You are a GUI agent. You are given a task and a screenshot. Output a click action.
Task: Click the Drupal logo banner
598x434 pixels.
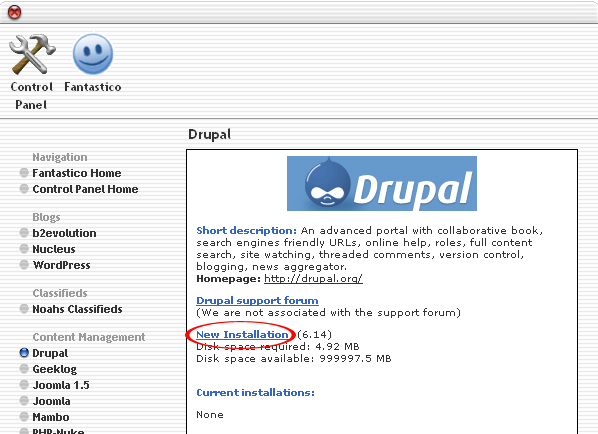[382, 183]
